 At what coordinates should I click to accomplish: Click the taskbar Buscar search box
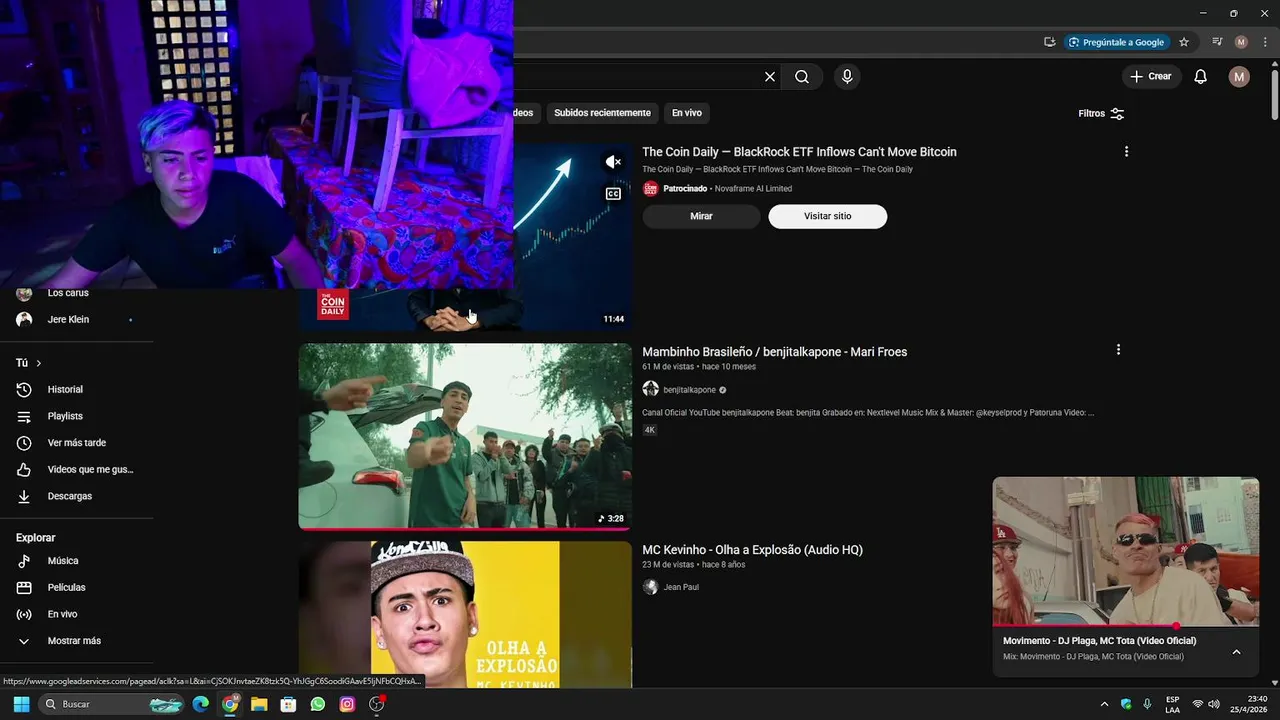[111, 704]
